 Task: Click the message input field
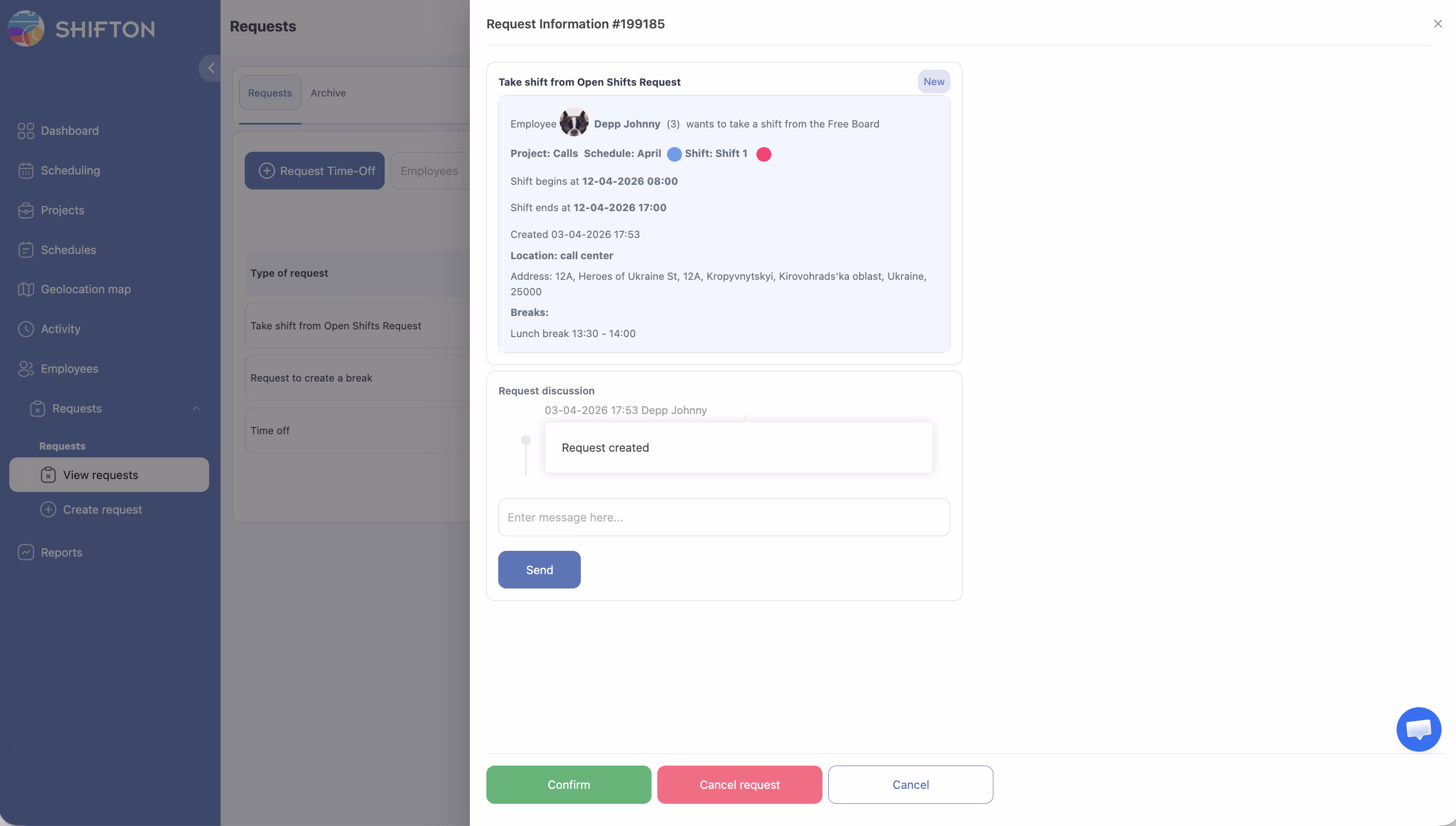pyautogui.click(x=724, y=517)
